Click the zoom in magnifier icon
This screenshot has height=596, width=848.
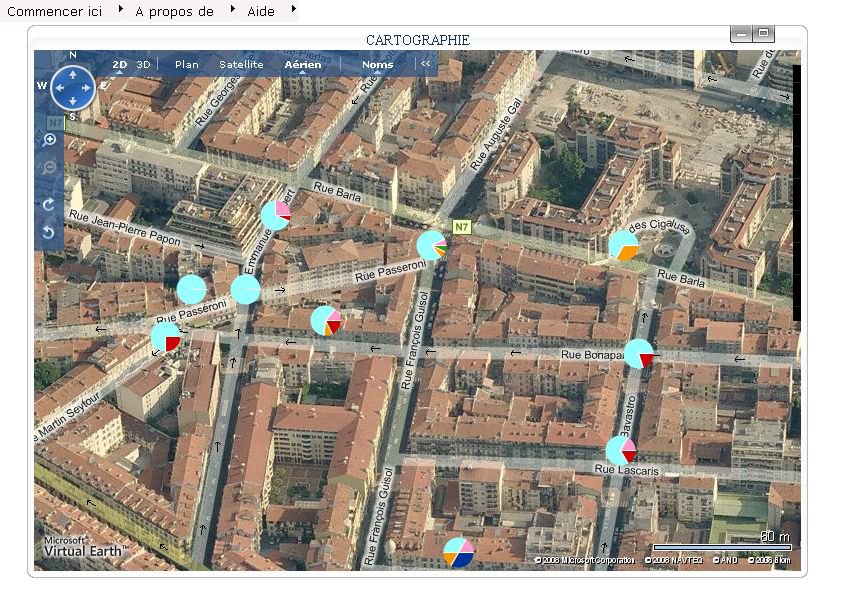49,140
